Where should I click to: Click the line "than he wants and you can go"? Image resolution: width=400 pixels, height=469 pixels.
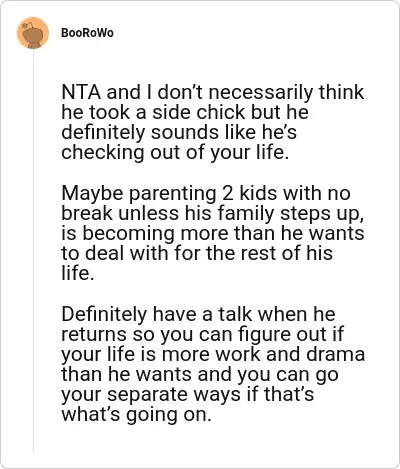200,374
